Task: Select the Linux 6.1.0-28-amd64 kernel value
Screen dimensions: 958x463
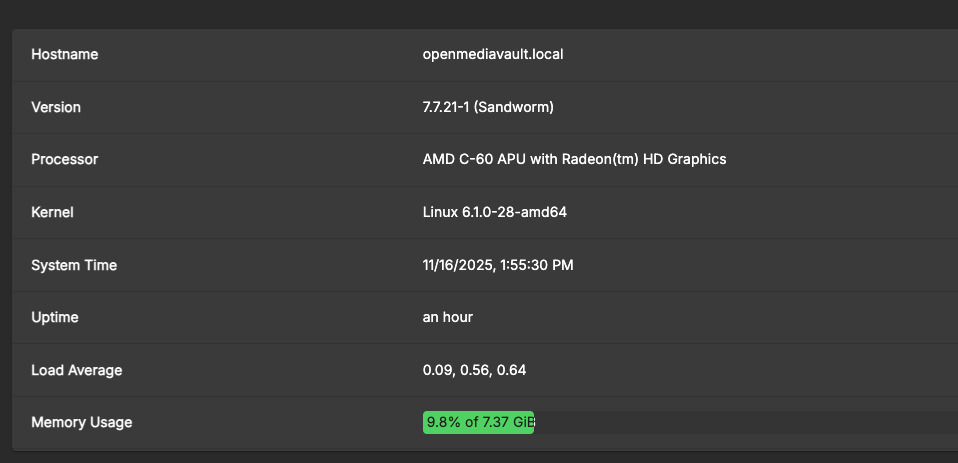Action: click(x=496, y=212)
